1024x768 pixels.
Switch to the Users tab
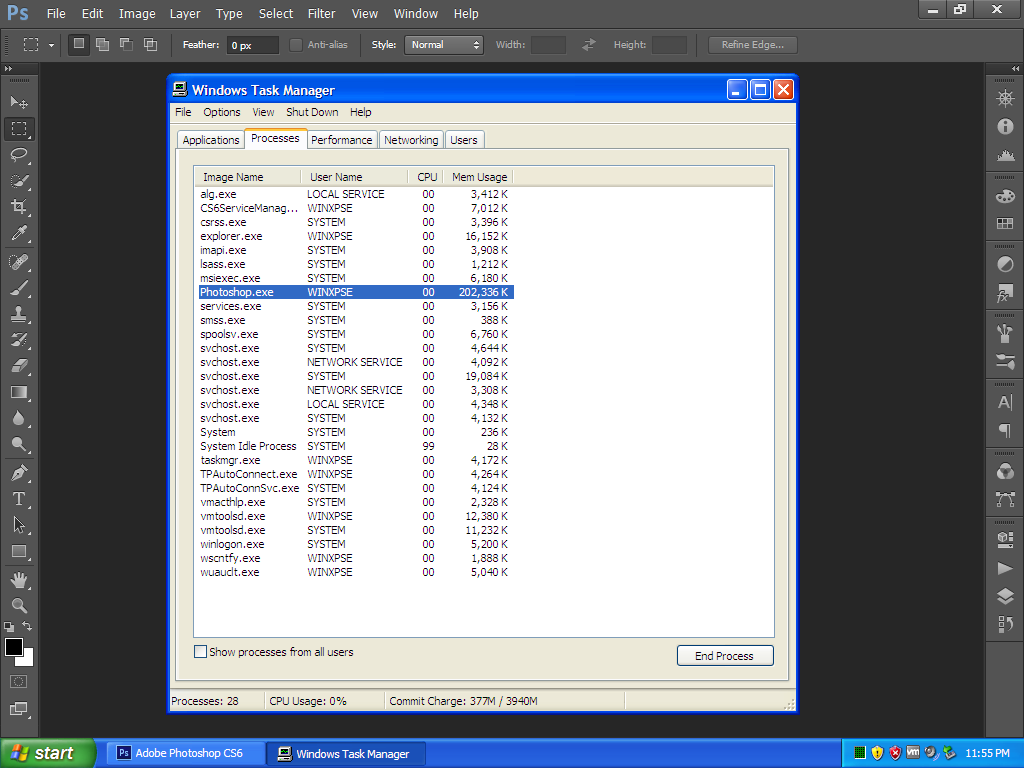click(x=464, y=140)
